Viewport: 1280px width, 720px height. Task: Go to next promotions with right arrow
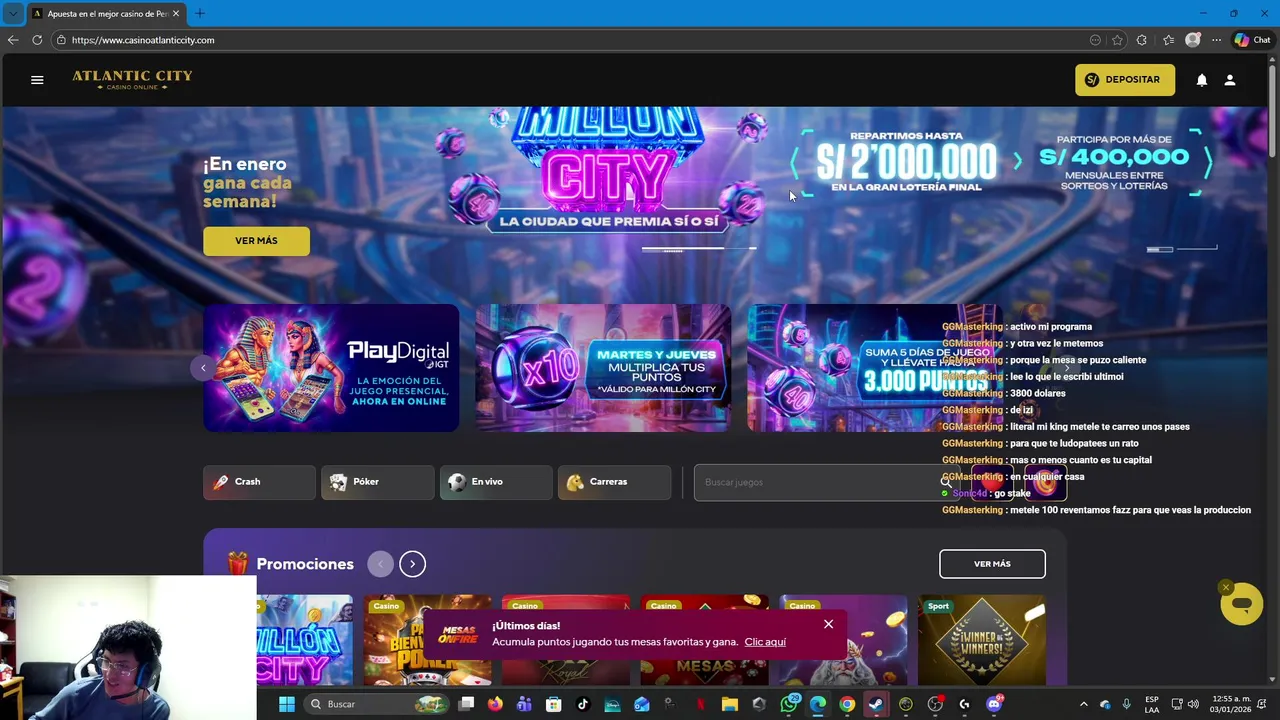tap(412, 564)
